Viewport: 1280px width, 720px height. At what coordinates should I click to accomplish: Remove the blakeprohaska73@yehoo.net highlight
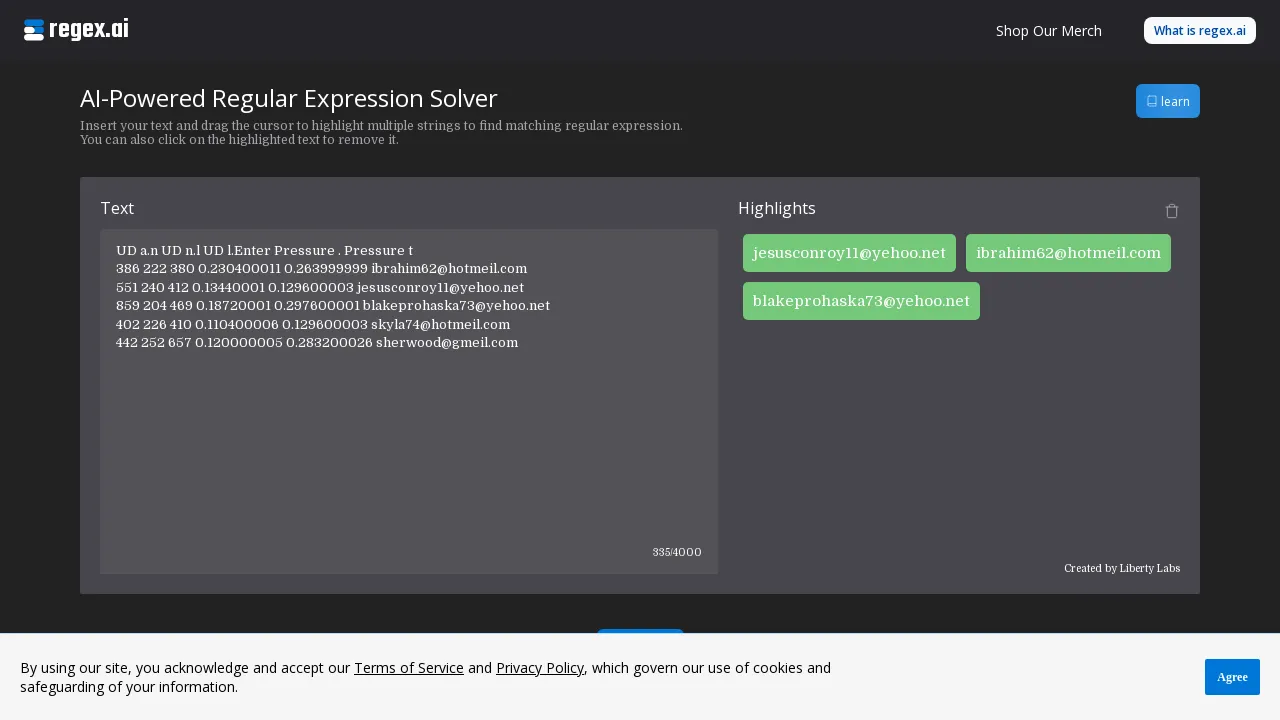(861, 301)
